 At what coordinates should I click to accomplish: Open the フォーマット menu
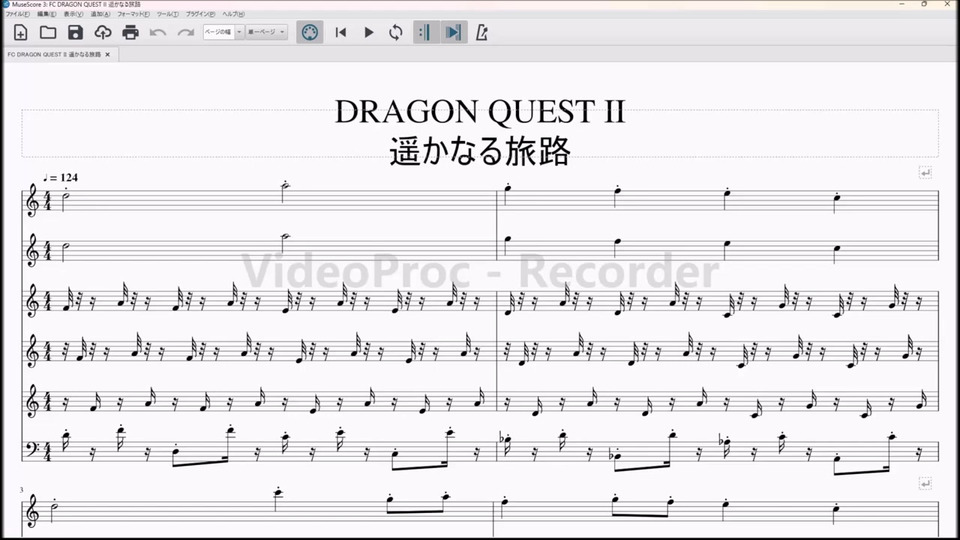[x=133, y=14]
